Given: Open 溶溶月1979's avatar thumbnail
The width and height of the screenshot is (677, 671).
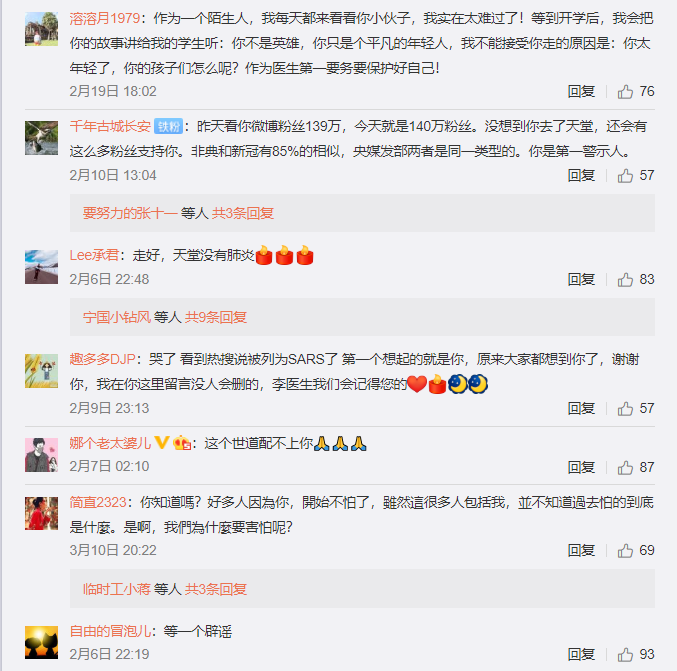Looking at the screenshot, I should point(41,29).
